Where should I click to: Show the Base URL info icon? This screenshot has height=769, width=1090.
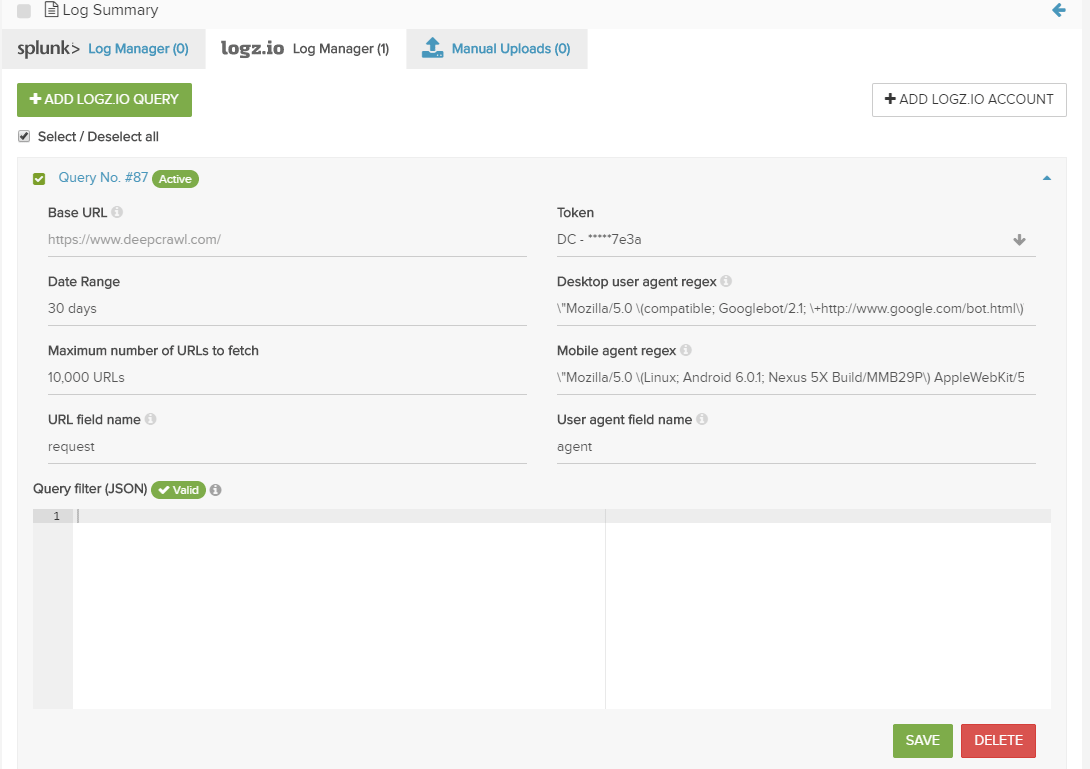click(117, 211)
